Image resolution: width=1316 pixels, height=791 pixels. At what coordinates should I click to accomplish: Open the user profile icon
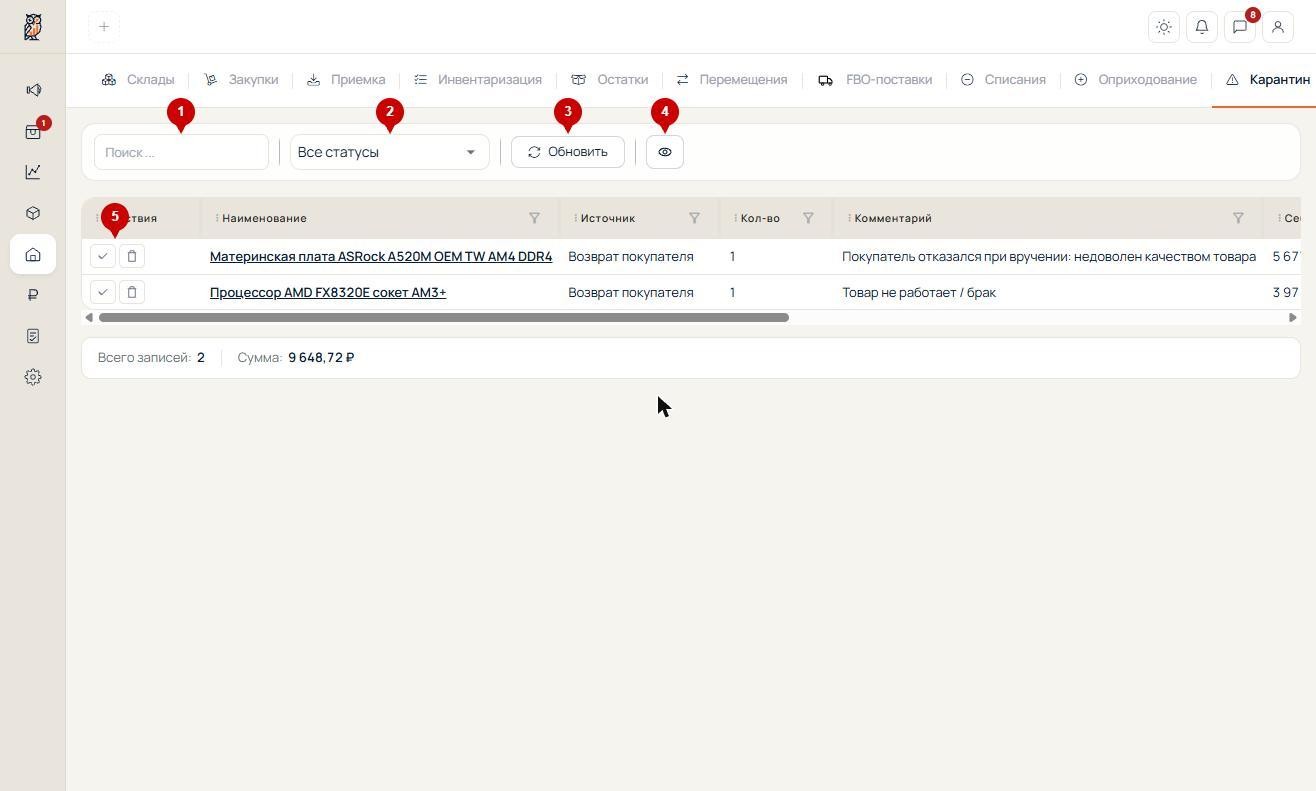click(x=1278, y=27)
